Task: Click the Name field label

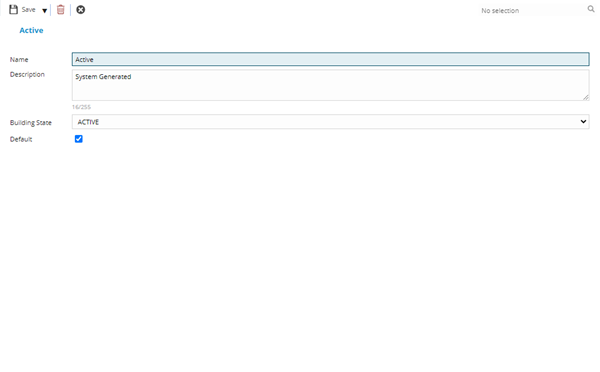Action: coord(19,60)
